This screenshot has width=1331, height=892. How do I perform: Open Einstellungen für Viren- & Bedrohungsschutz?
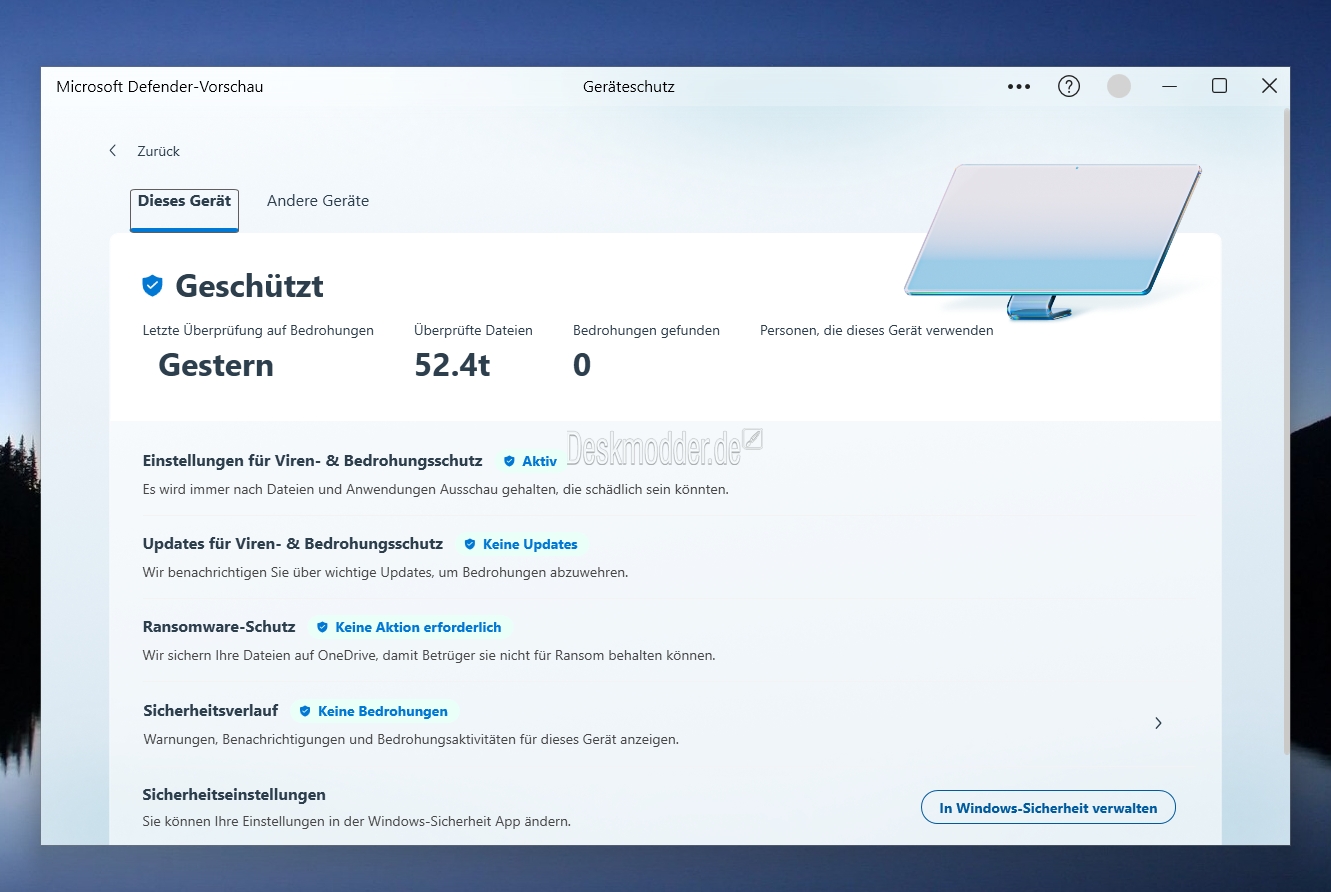(313, 461)
